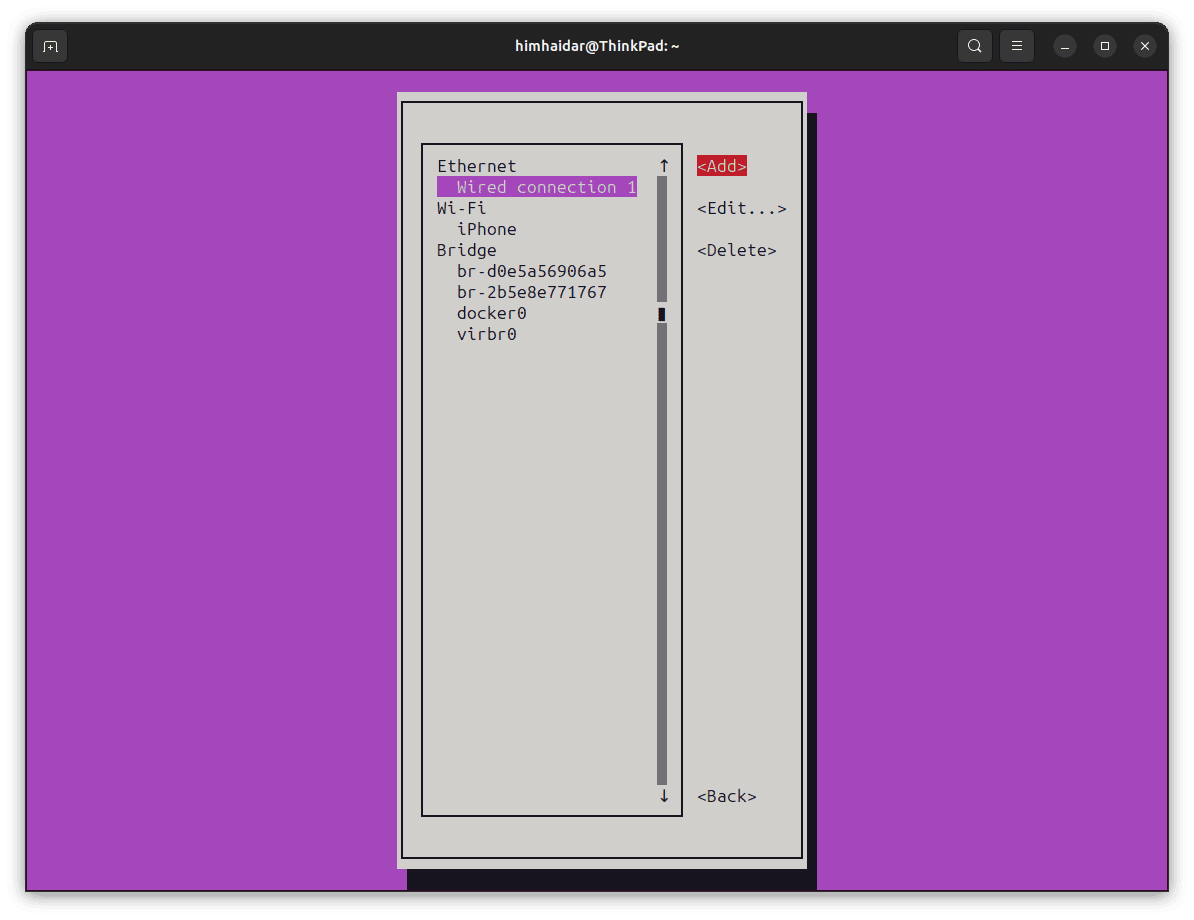Select the virbr0 bridge

[x=487, y=334]
